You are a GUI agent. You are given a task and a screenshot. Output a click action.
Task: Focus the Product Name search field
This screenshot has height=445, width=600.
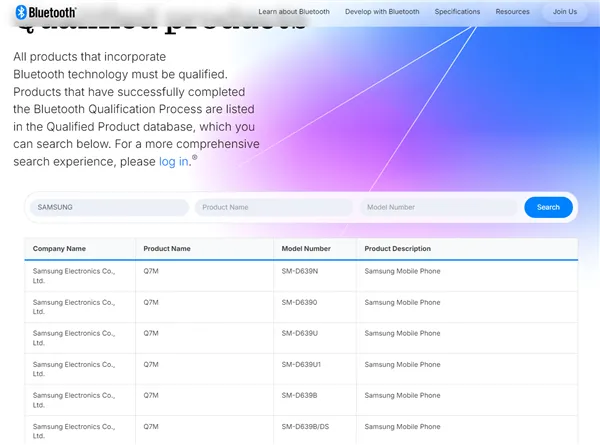[x=274, y=207]
